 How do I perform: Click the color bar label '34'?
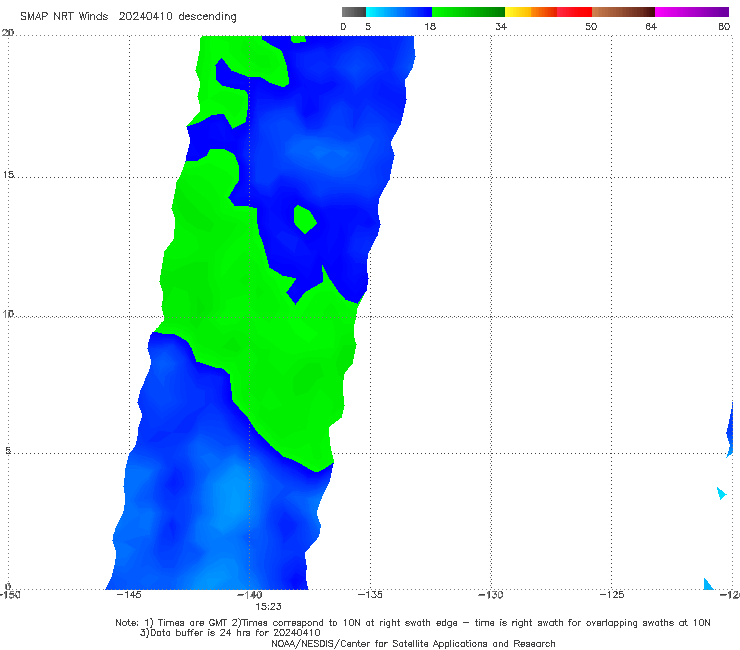pyautogui.click(x=501, y=26)
